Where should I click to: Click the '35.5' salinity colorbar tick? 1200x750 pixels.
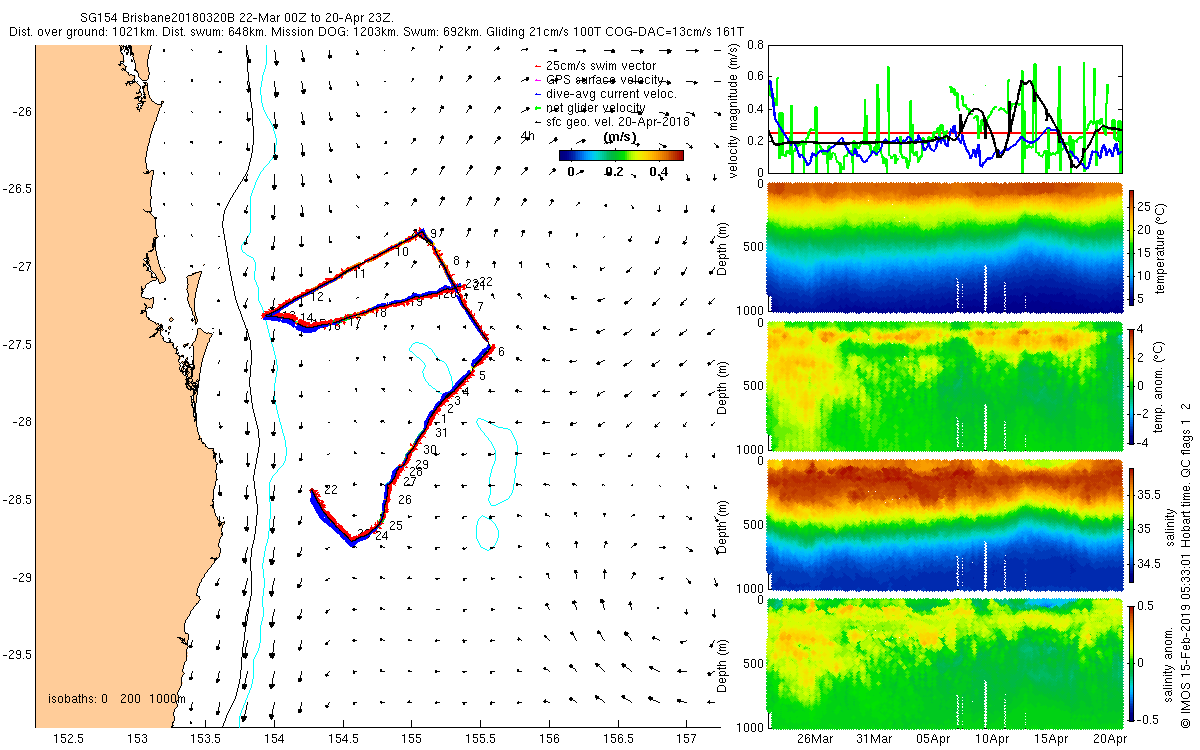point(1149,494)
